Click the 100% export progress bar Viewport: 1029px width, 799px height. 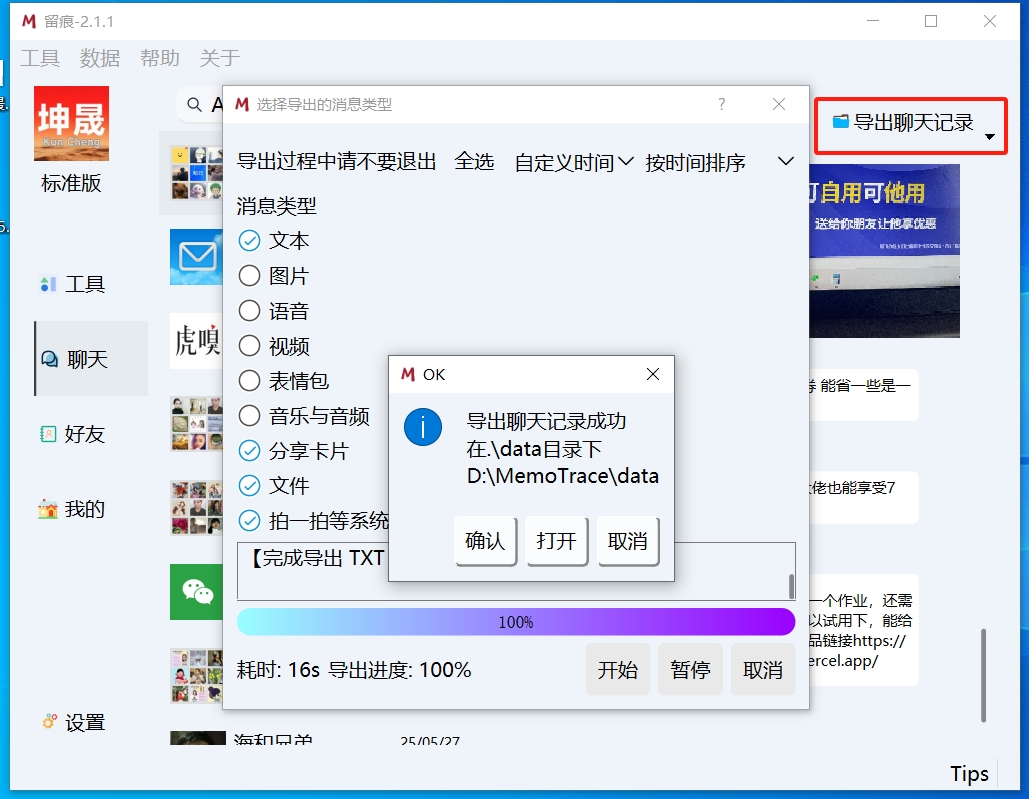(x=516, y=621)
